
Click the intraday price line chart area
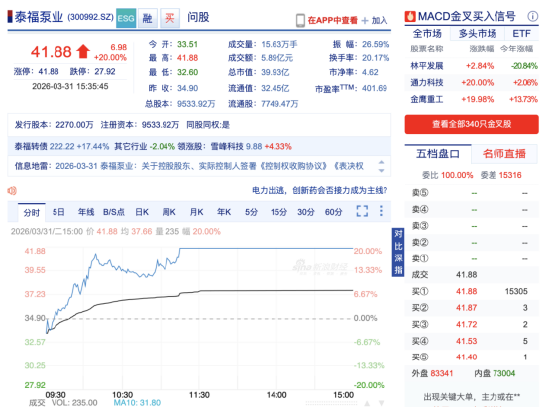point(200,318)
